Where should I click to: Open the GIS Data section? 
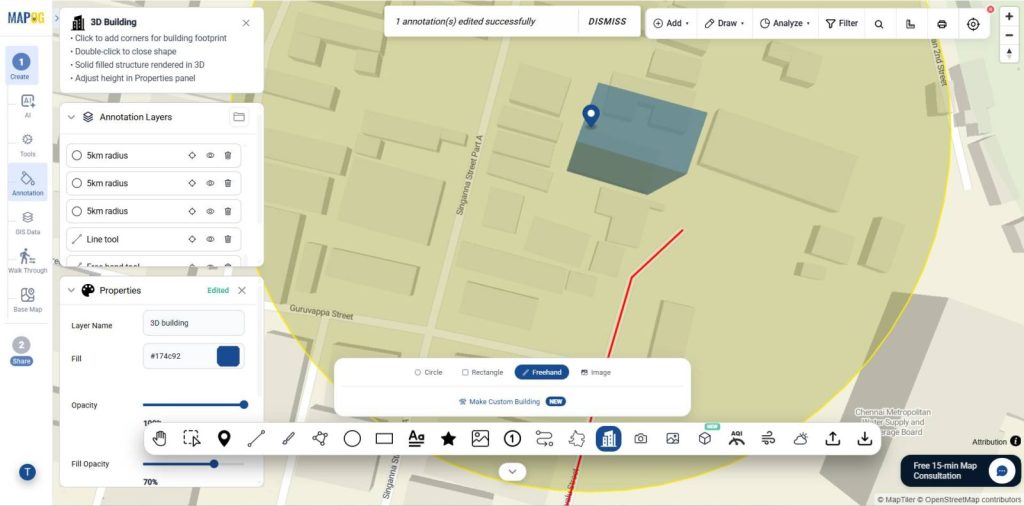(x=27, y=222)
